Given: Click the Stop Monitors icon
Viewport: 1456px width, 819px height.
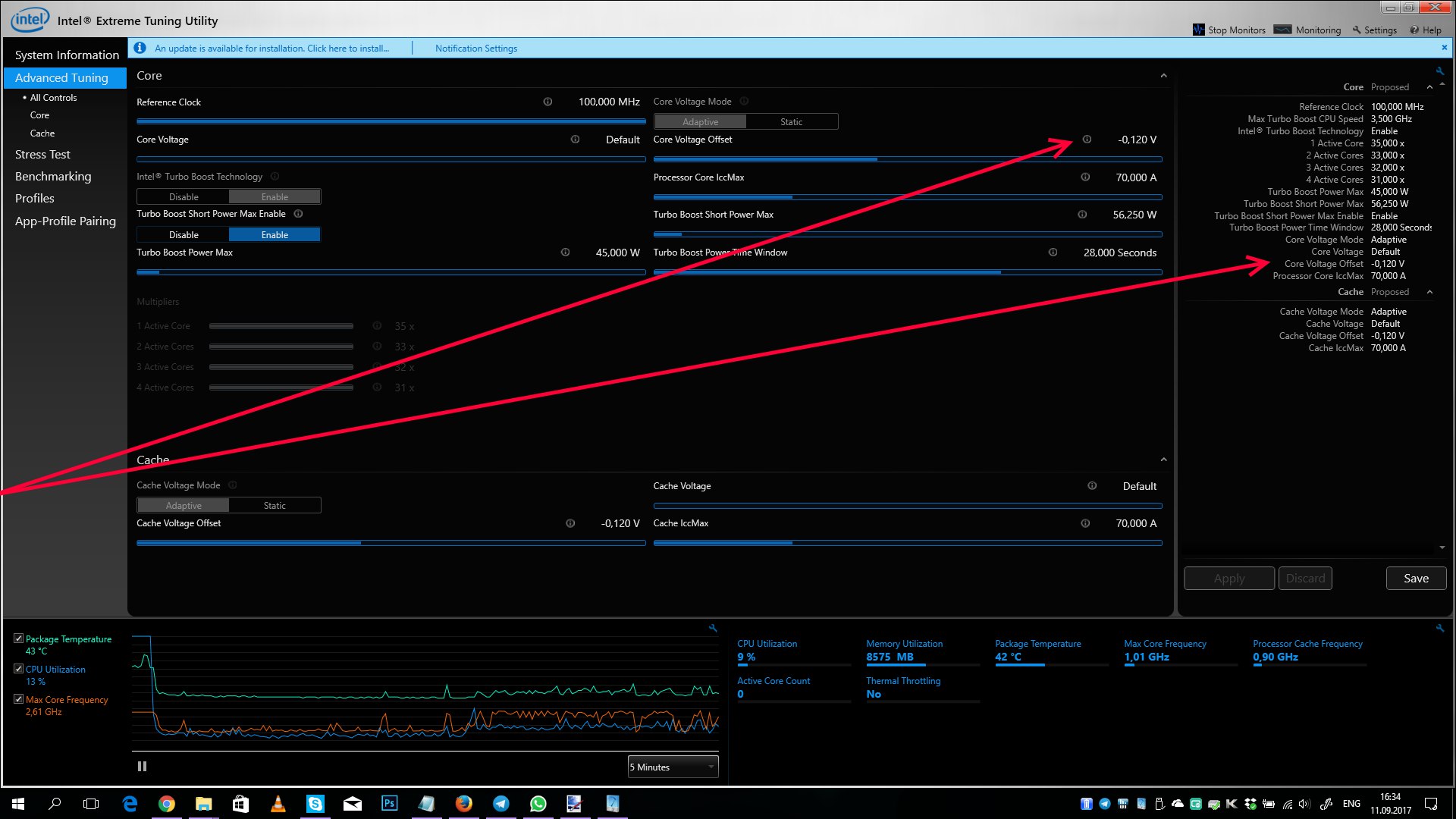Looking at the screenshot, I should tap(1198, 30).
